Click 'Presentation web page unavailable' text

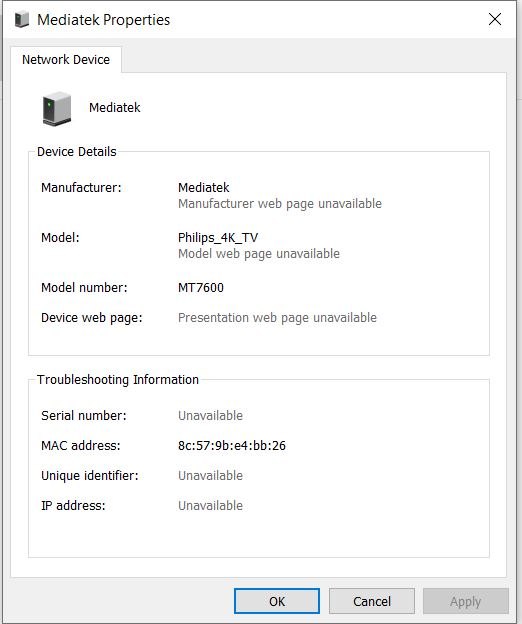(x=277, y=318)
